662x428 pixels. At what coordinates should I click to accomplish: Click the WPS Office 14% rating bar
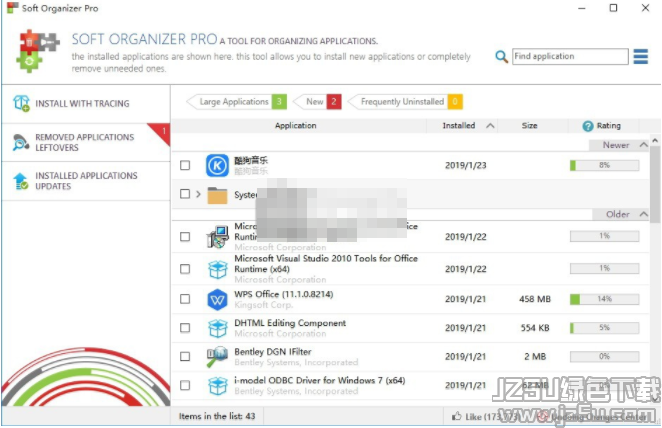[x=604, y=299]
